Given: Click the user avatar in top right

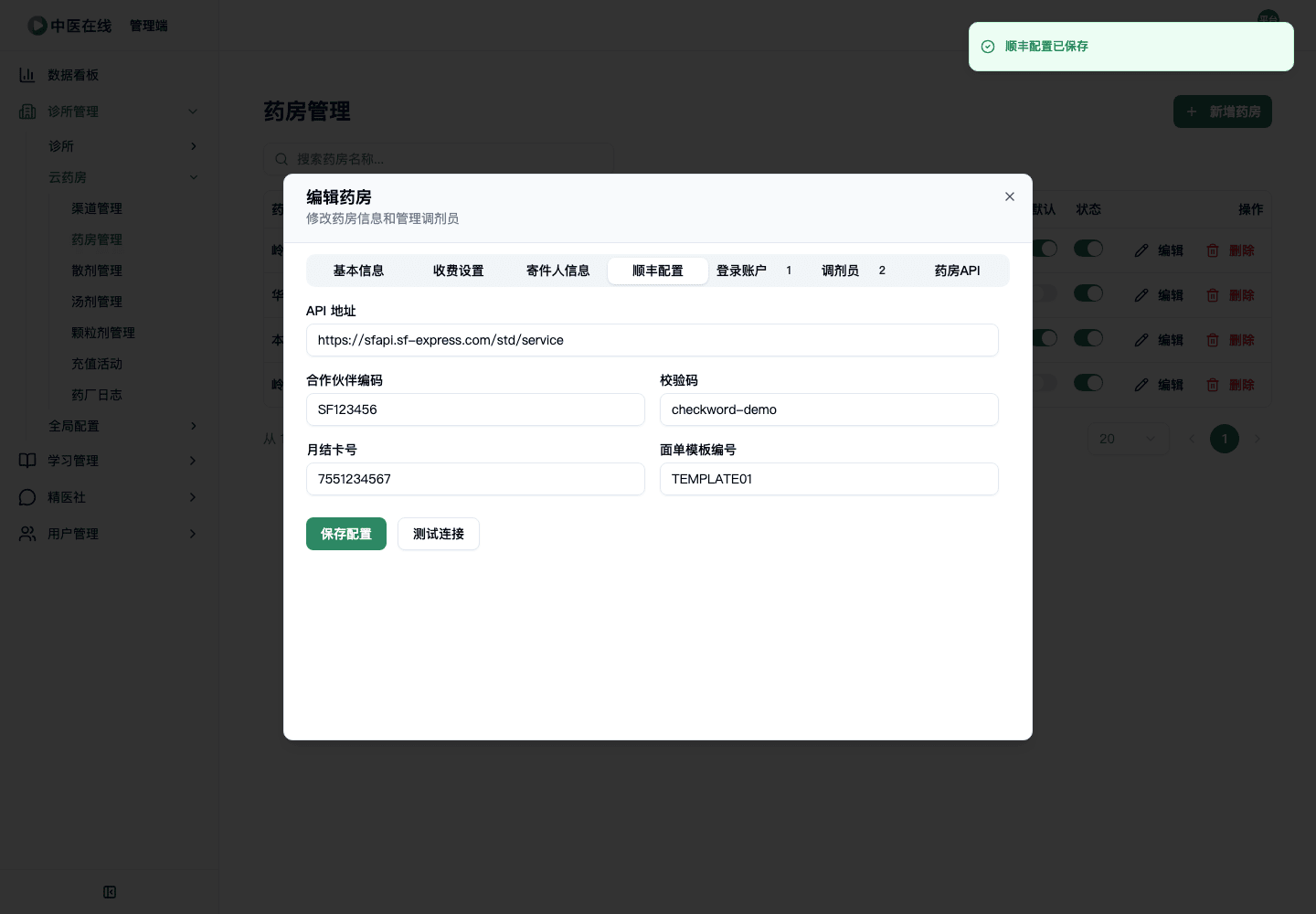Looking at the screenshot, I should [1268, 17].
